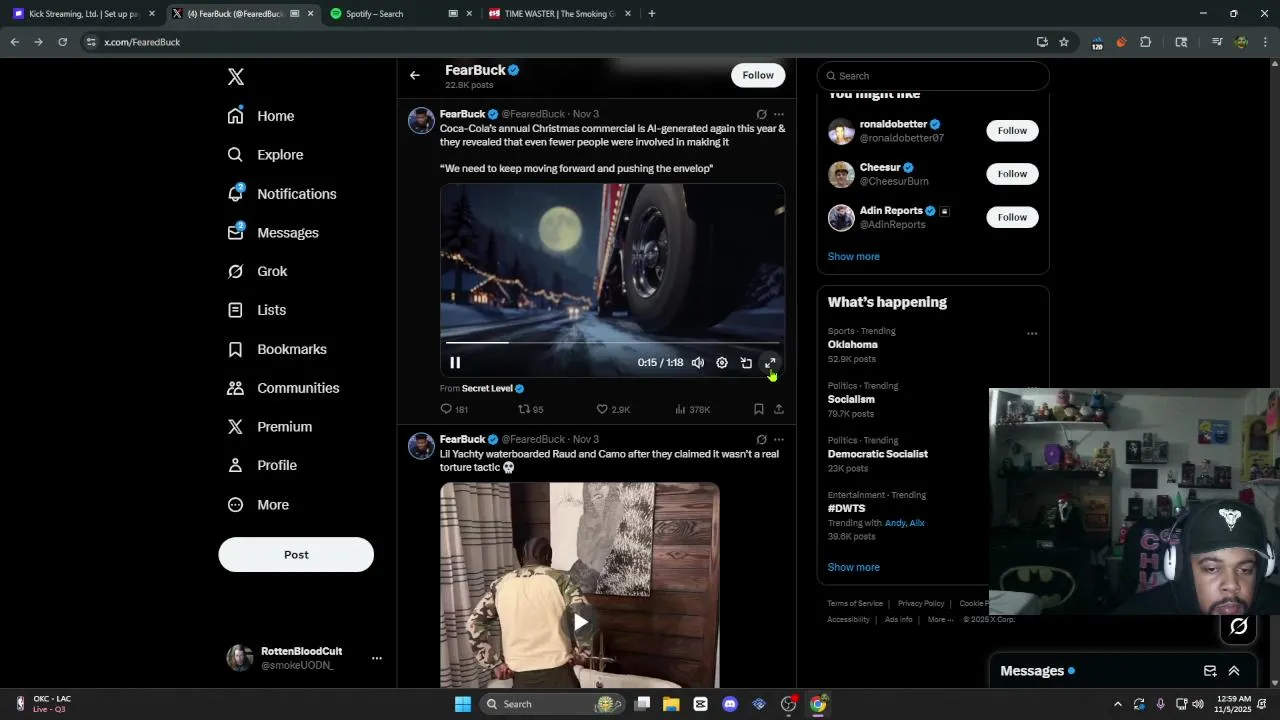Follow Adin Reports
The image size is (1280, 720).
tap(1012, 217)
